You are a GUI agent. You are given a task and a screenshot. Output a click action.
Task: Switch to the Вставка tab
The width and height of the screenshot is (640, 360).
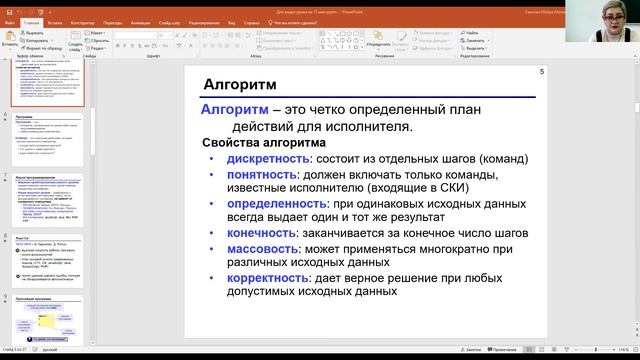click(55, 23)
